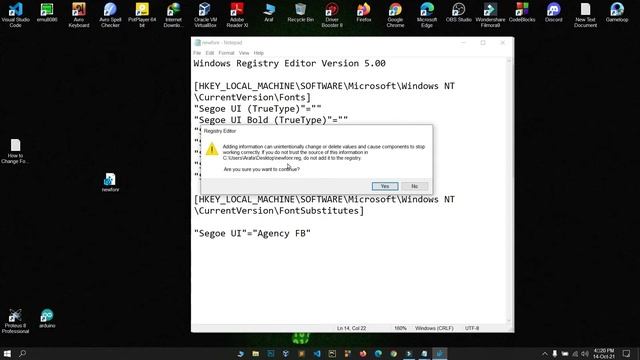Click the Notepad vertical scrollbar
This screenshot has width=640, height=360.
tap(509, 191)
